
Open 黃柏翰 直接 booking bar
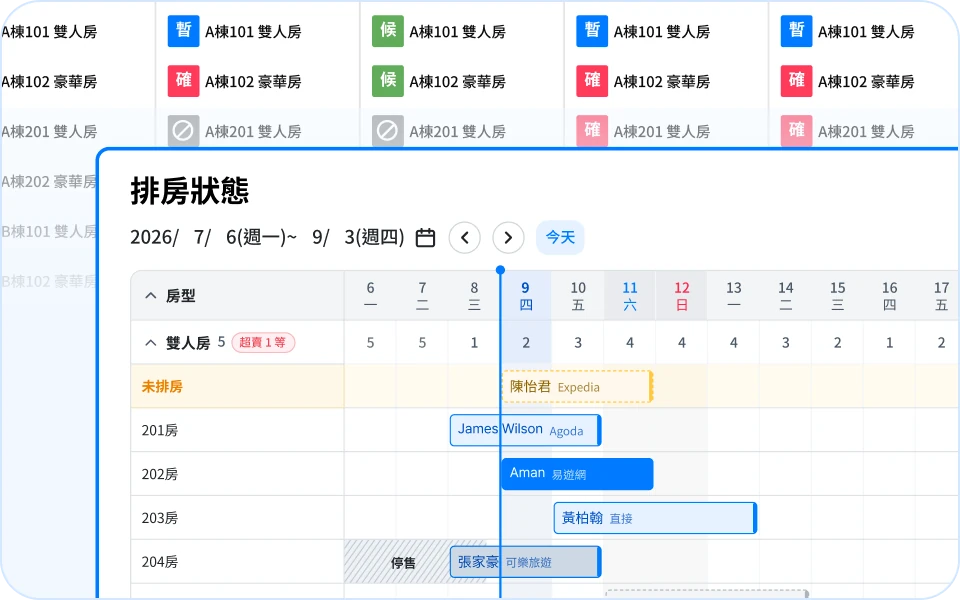[x=655, y=518]
